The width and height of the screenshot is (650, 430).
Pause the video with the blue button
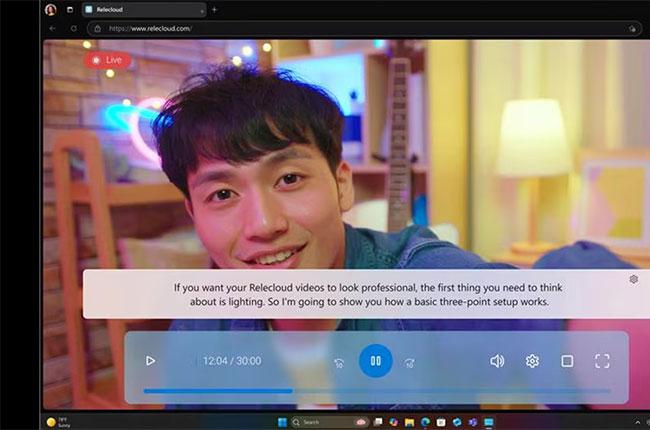pyautogui.click(x=376, y=361)
